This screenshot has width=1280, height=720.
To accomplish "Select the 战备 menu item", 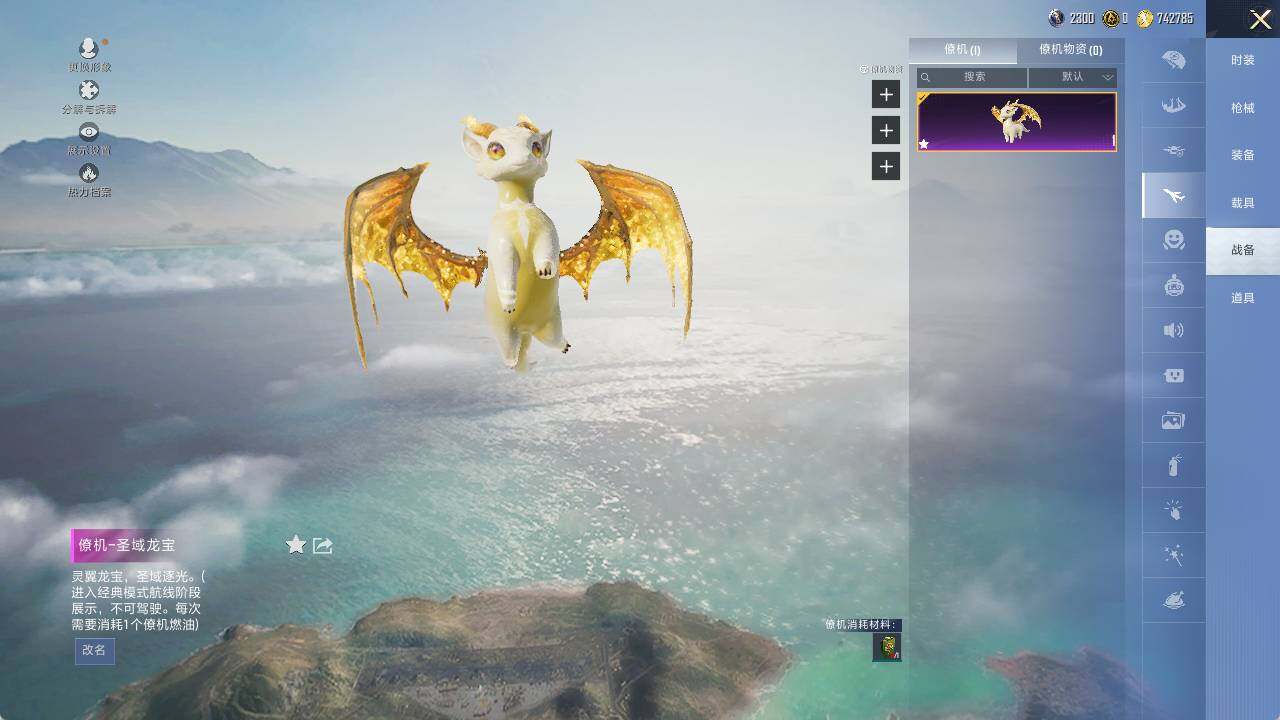I will pos(1243,250).
